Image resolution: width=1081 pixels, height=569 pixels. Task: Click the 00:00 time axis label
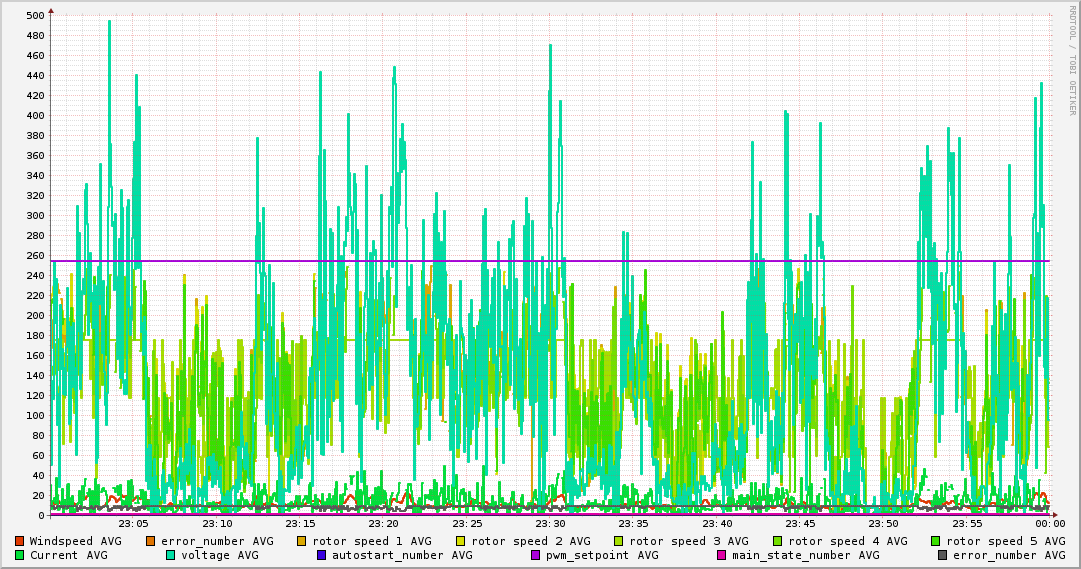(x=1049, y=523)
